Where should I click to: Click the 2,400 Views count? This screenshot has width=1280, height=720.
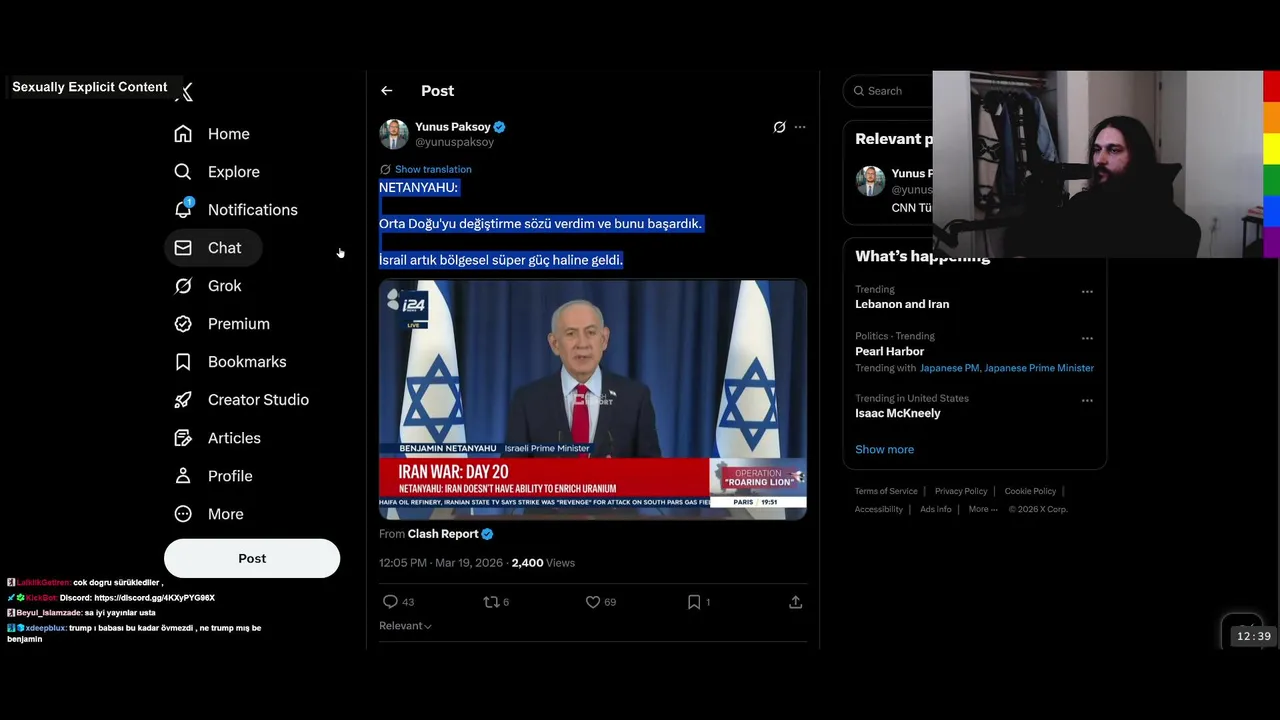point(543,563)
